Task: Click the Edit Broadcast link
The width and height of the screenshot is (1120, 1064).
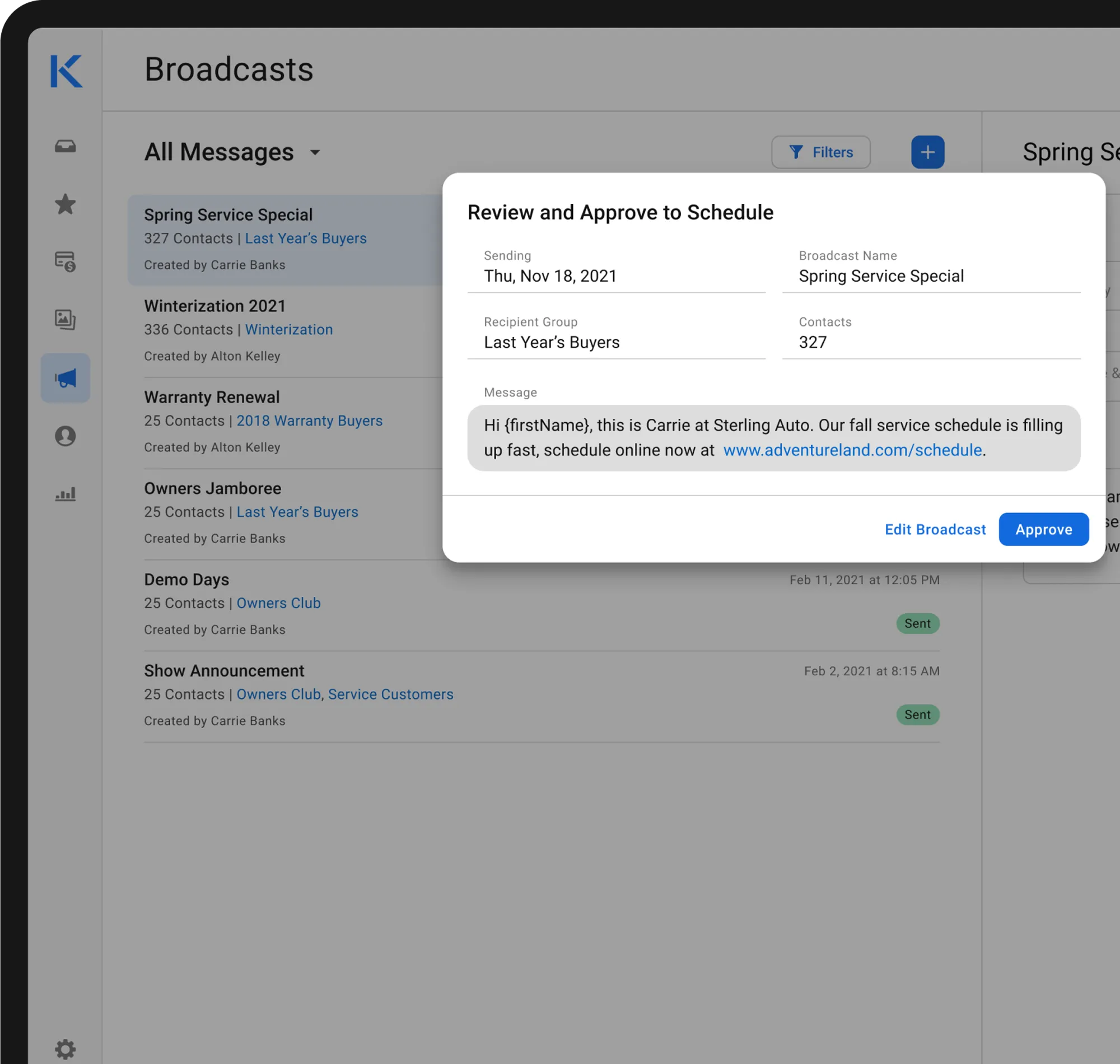Action: point(935,529)
